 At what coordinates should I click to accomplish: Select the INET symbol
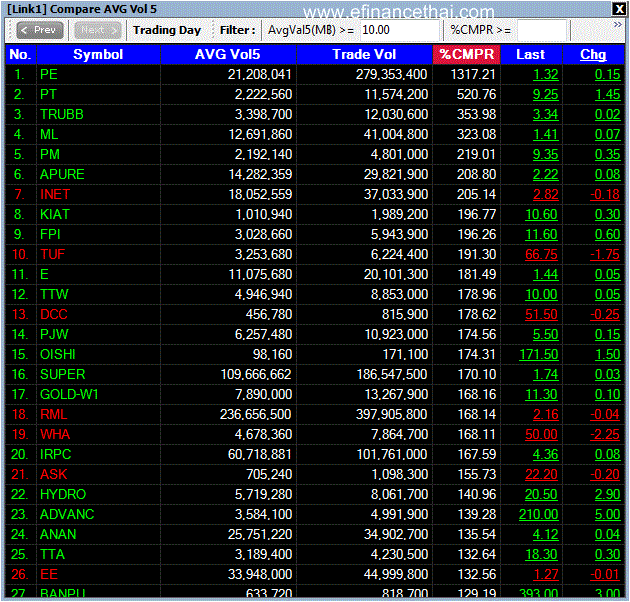(x=55, y=195)
